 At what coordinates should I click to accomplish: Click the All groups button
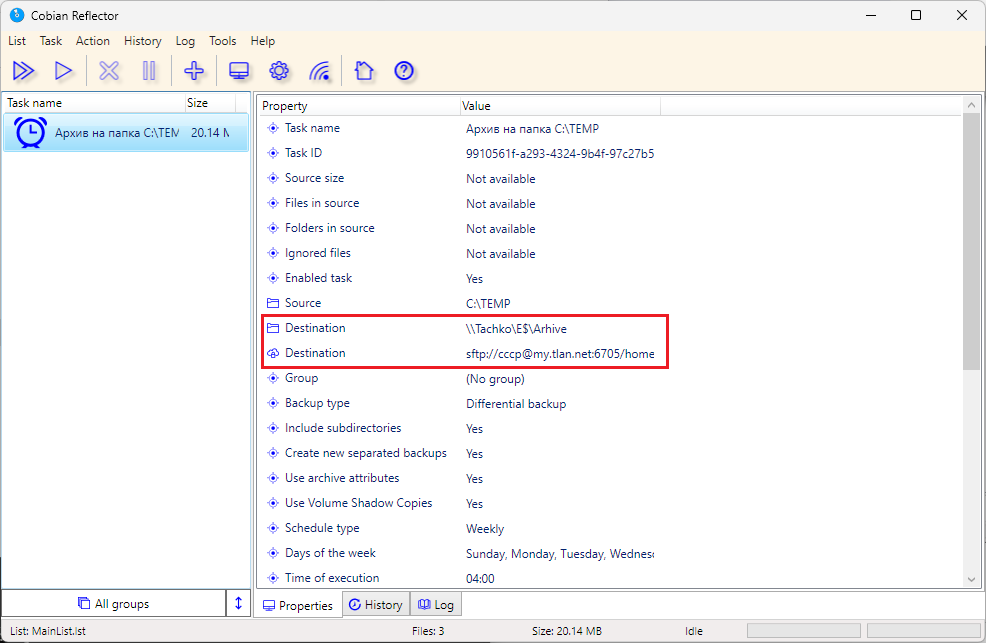point(114,603)
